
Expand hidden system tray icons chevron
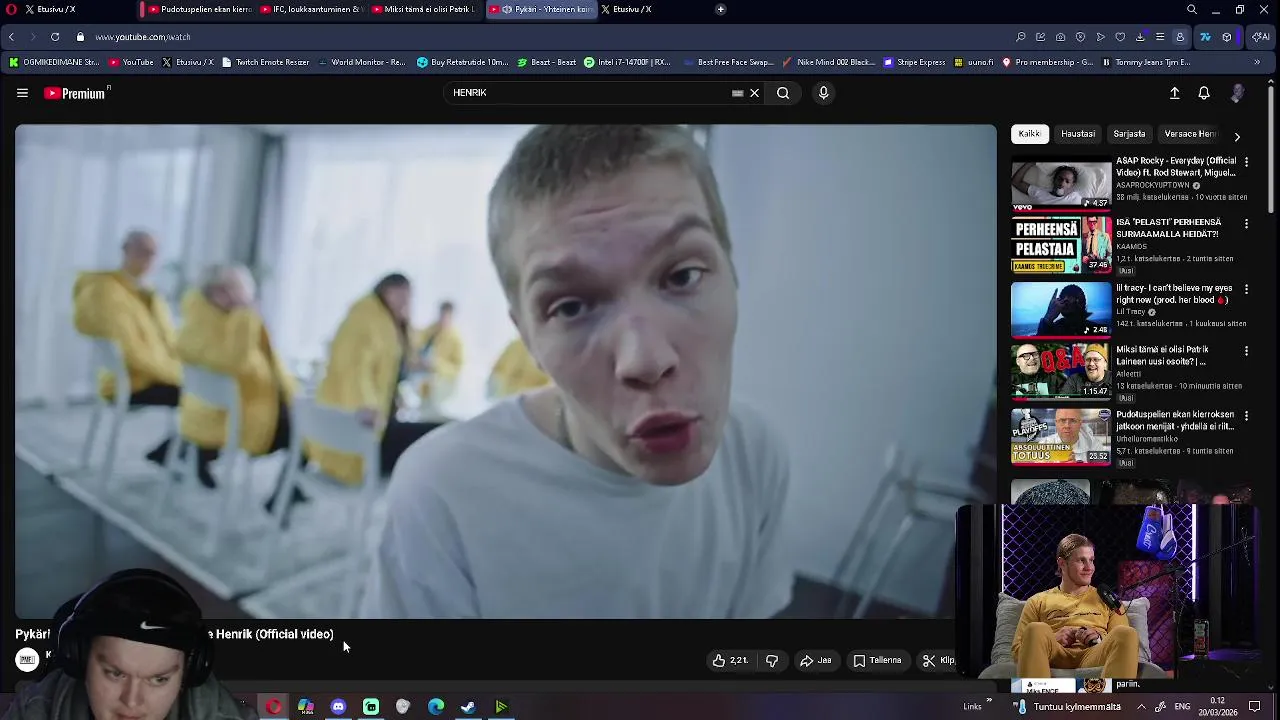tap(1141, 707)
